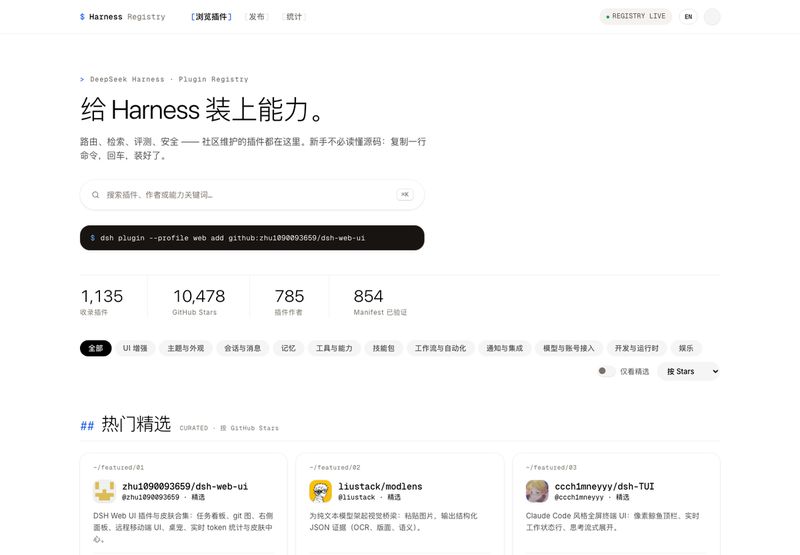Filter by 会话与消息 category
800x555 pixels.
point(242,348)
